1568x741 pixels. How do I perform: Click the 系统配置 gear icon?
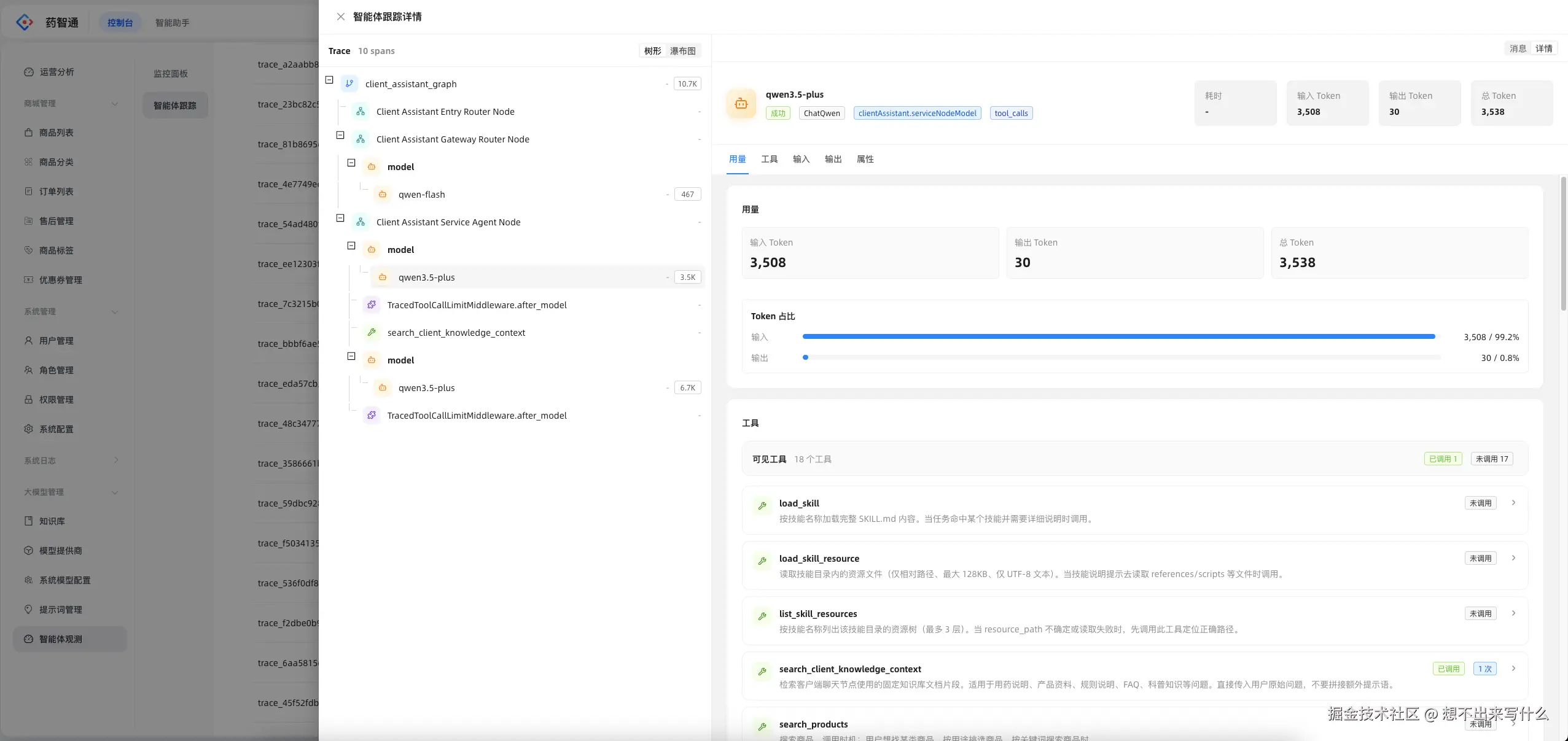point(28,429)
